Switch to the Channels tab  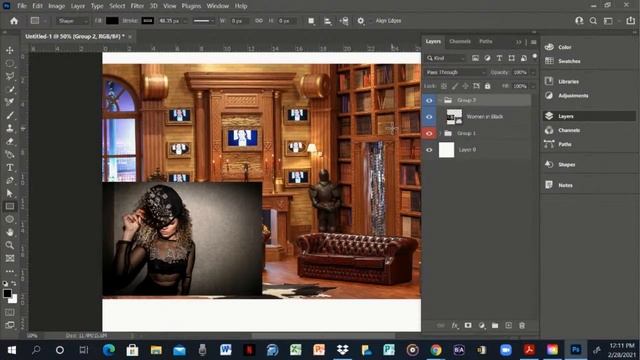point(460,41)
